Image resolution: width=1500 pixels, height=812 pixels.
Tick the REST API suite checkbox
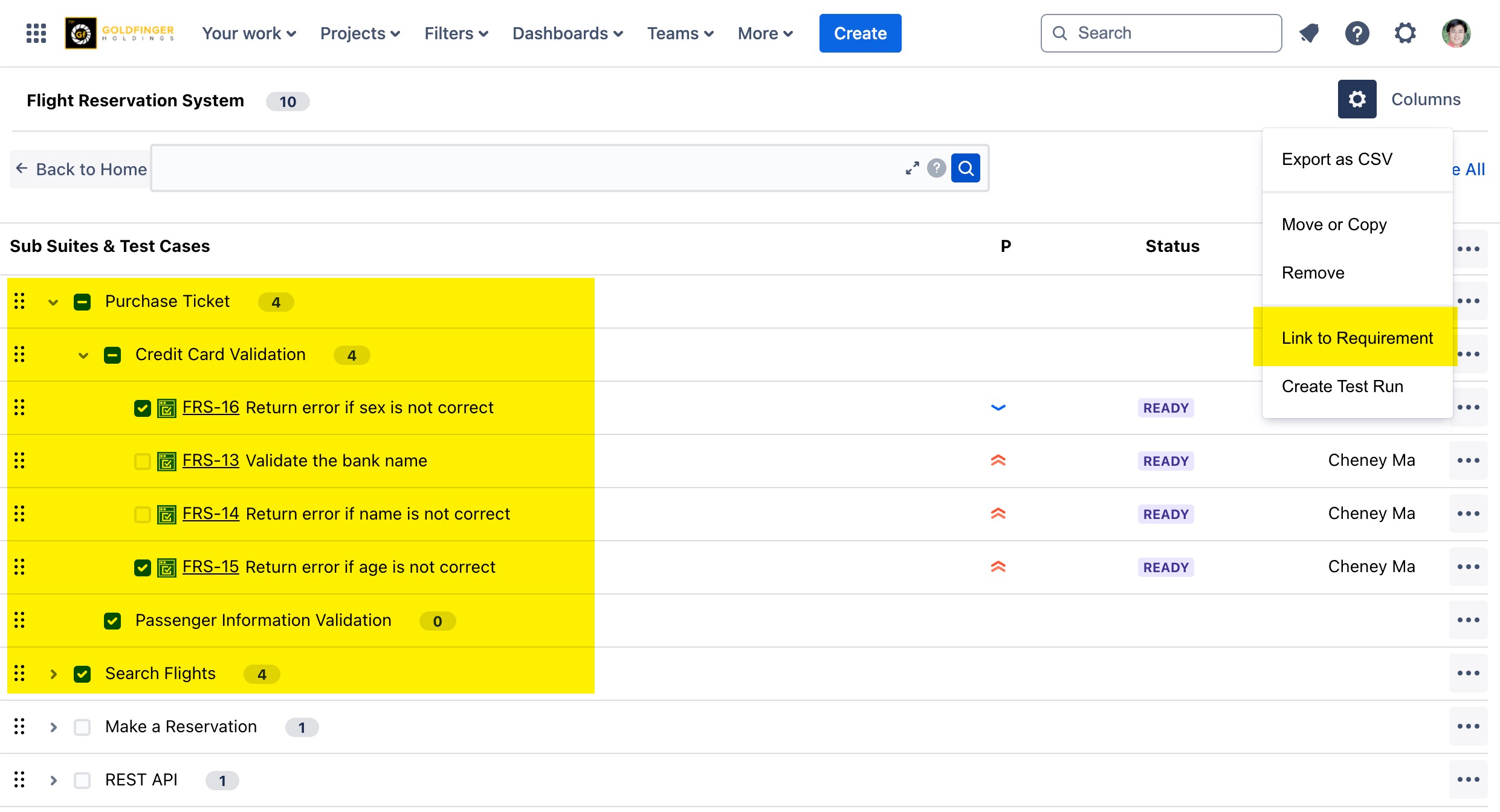82,781
